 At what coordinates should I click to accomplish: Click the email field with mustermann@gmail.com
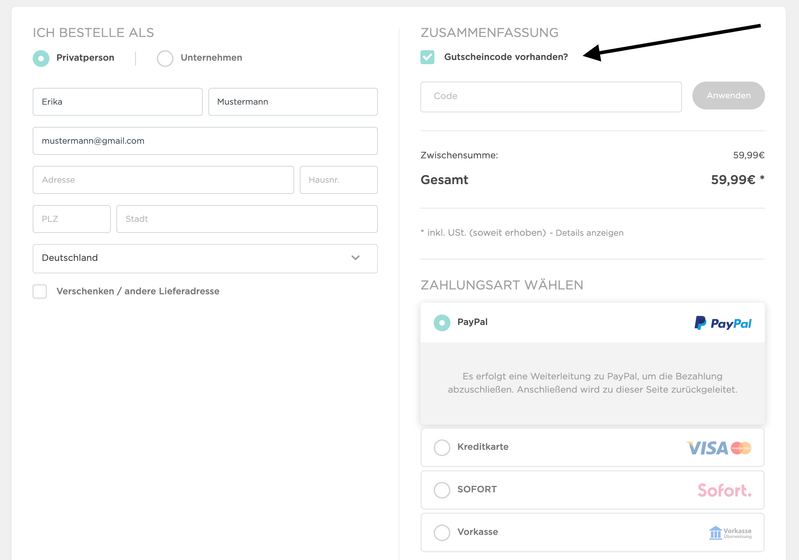tap(205, 141)
